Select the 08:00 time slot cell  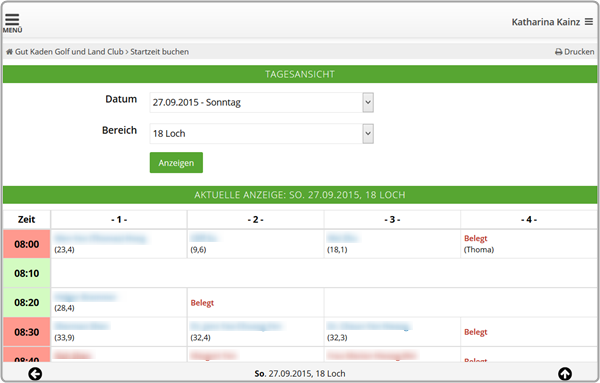click(x=26, y=244)
